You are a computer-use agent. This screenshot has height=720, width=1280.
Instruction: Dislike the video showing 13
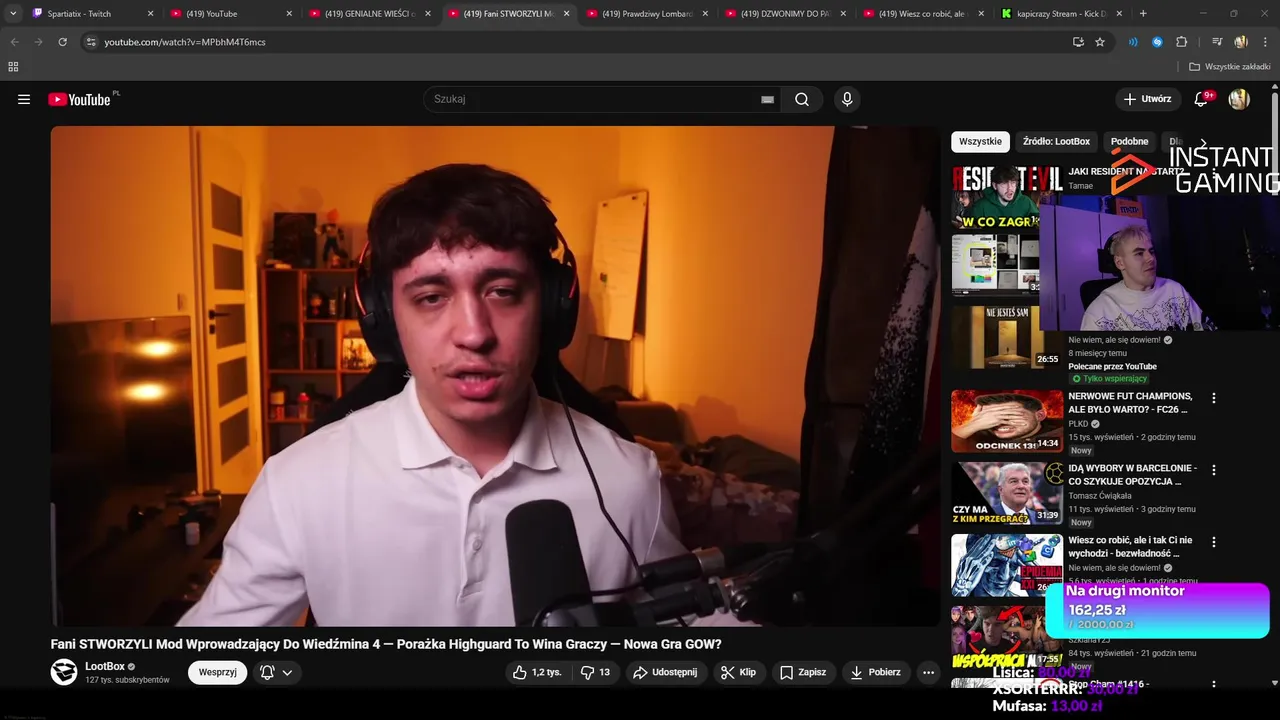[x=596, y=672]
